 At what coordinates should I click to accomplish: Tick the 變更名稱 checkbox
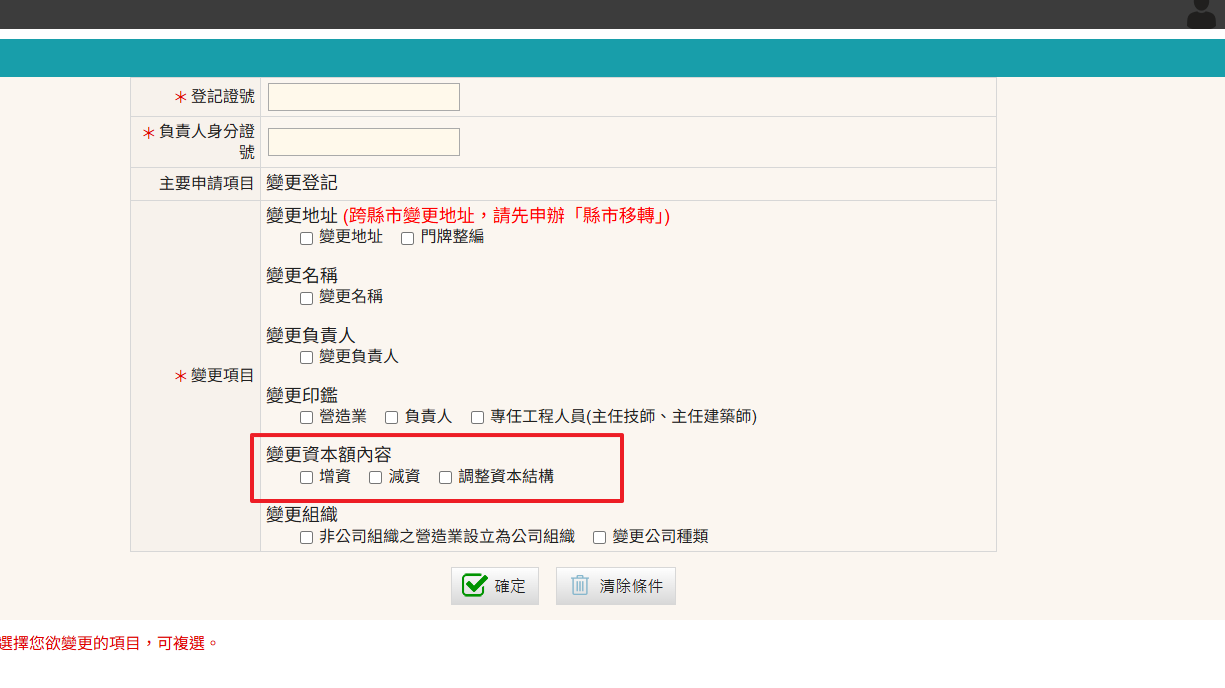[x=307, y=298]
